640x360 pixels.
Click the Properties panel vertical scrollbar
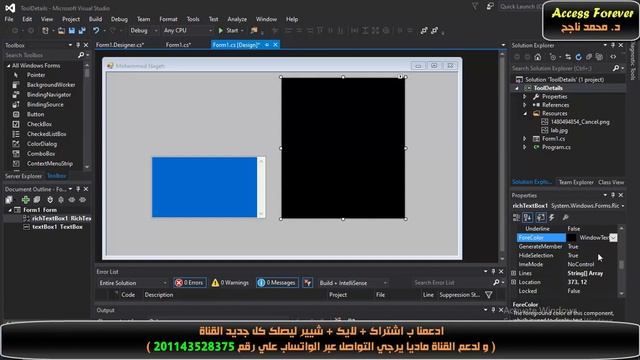coord(621,260)
